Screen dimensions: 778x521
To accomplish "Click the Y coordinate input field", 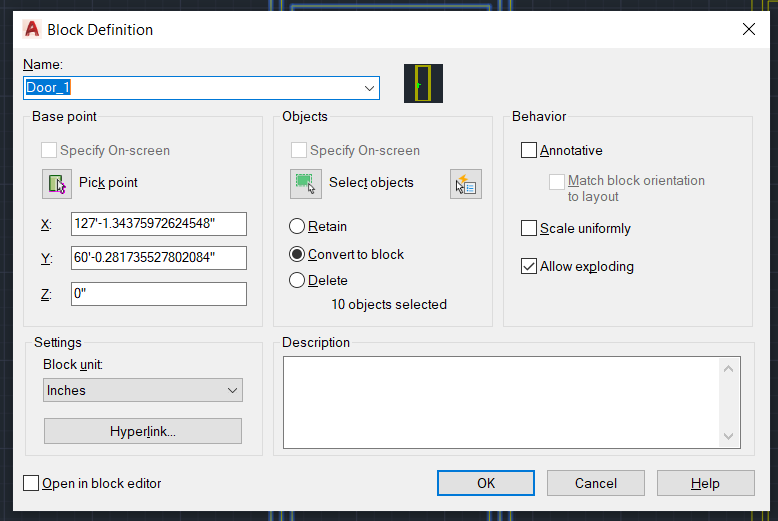I will pyautogui.click(x=159, y=258).
